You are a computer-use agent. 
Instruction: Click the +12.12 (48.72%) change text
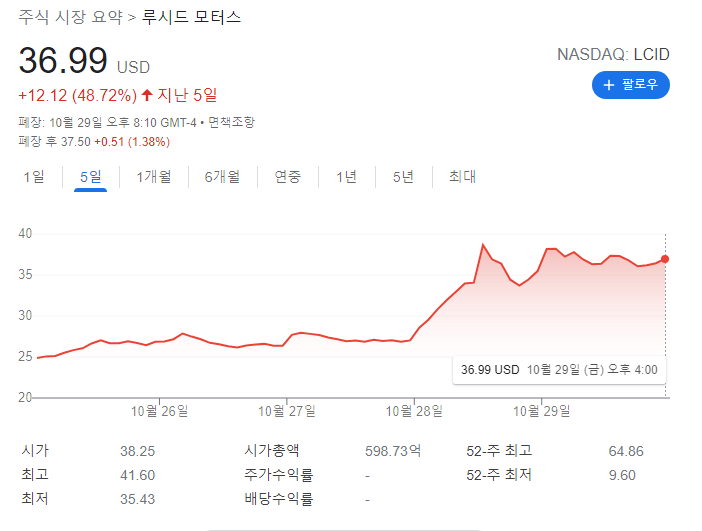77,95
